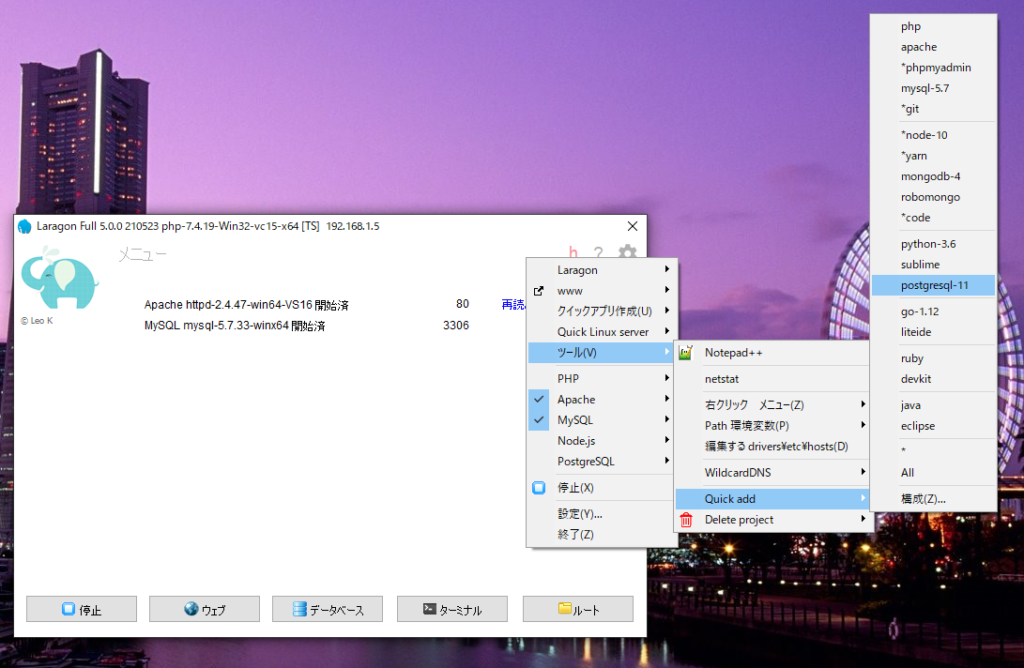The image size is (1024, 668).
Task: Choose ruby in Quick add list
Action: pyautogui.click(x=933, y=358)
